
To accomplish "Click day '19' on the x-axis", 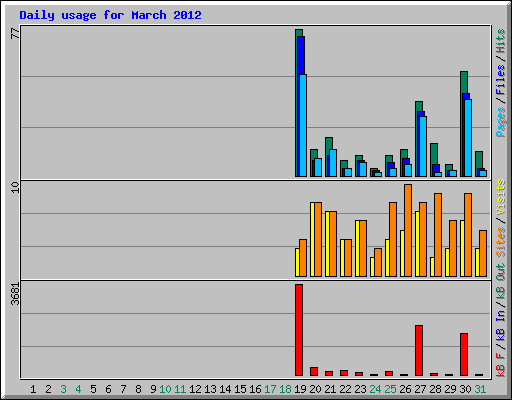I will pos(300,389).
